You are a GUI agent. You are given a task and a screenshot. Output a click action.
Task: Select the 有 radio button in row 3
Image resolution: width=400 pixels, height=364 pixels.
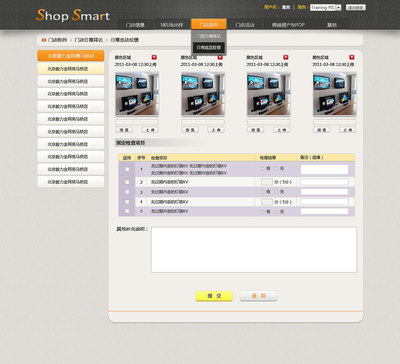pos(262,192)
